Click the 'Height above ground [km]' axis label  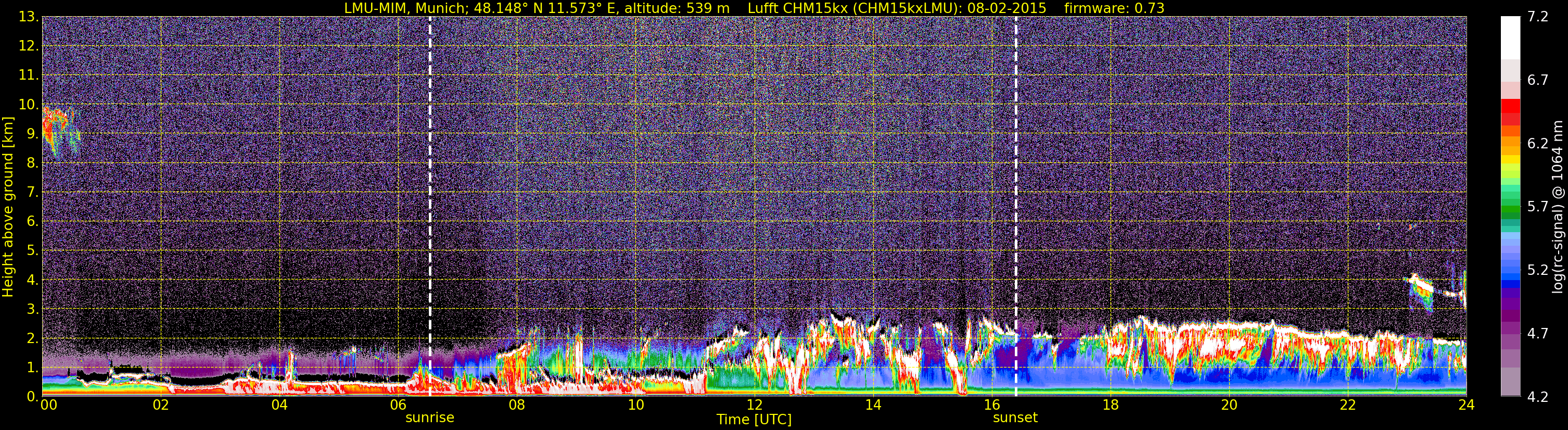pos(8,207)
